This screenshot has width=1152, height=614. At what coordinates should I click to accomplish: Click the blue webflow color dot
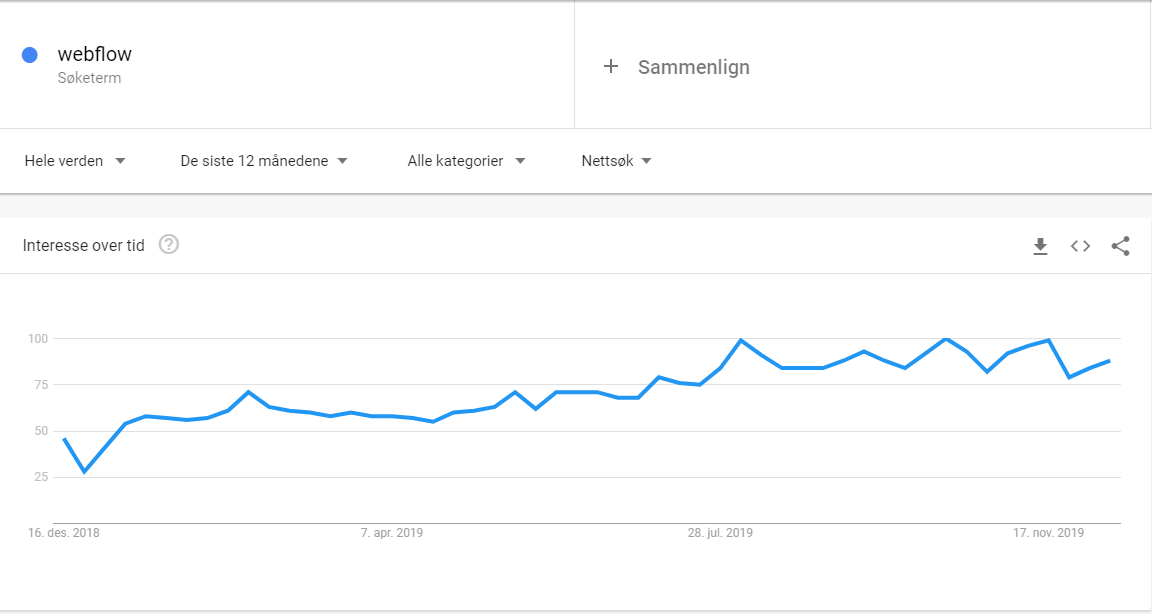[30, 55]
